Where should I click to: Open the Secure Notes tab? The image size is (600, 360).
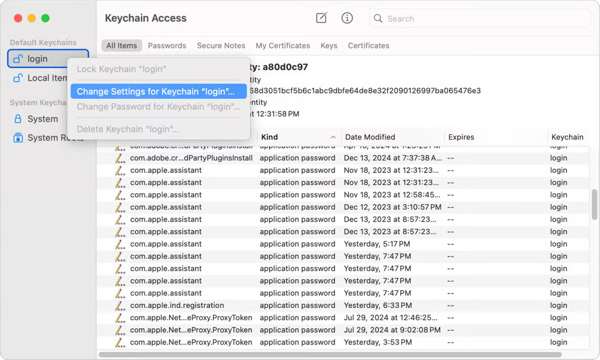(x=221, y=46)
